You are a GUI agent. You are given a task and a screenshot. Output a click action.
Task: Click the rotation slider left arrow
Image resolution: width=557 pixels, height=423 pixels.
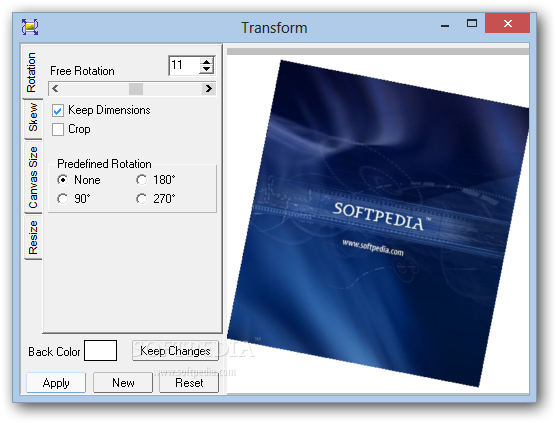point(55,88)
